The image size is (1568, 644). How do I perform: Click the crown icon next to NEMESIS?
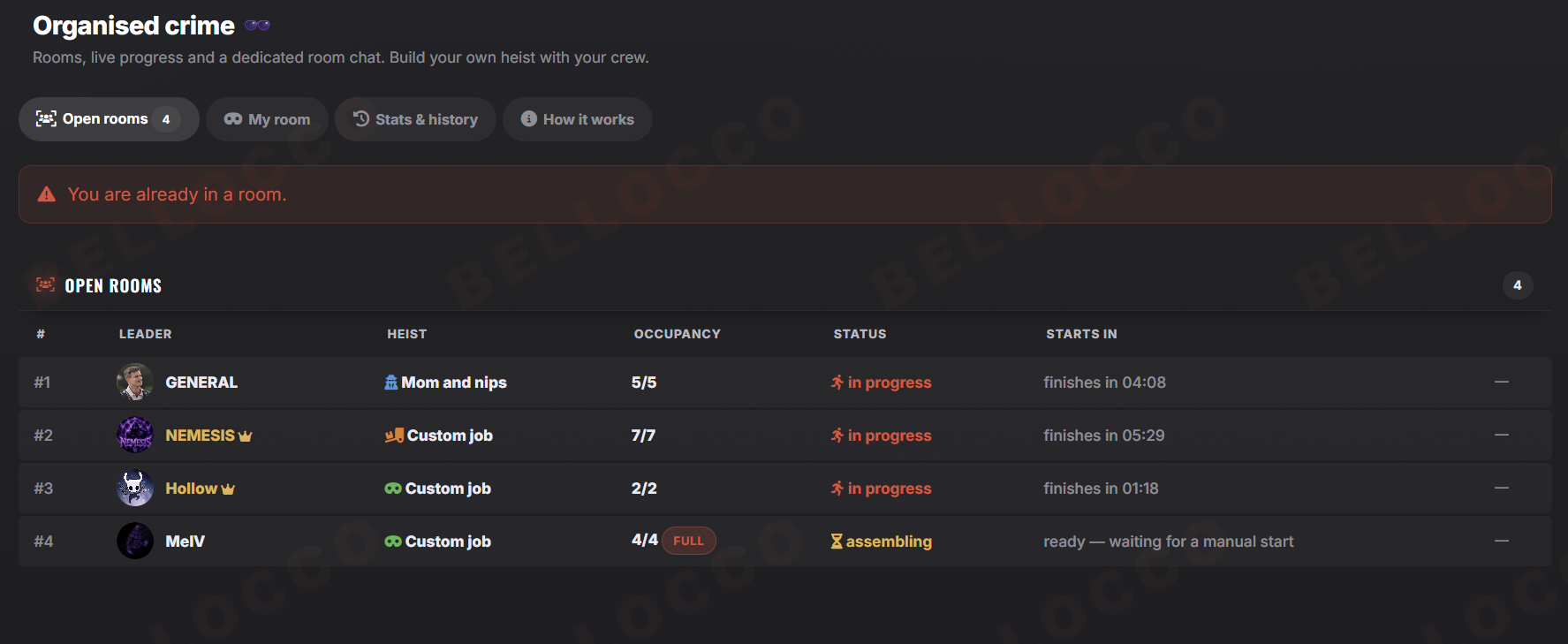pyautogui.click(x=246, y=436)
